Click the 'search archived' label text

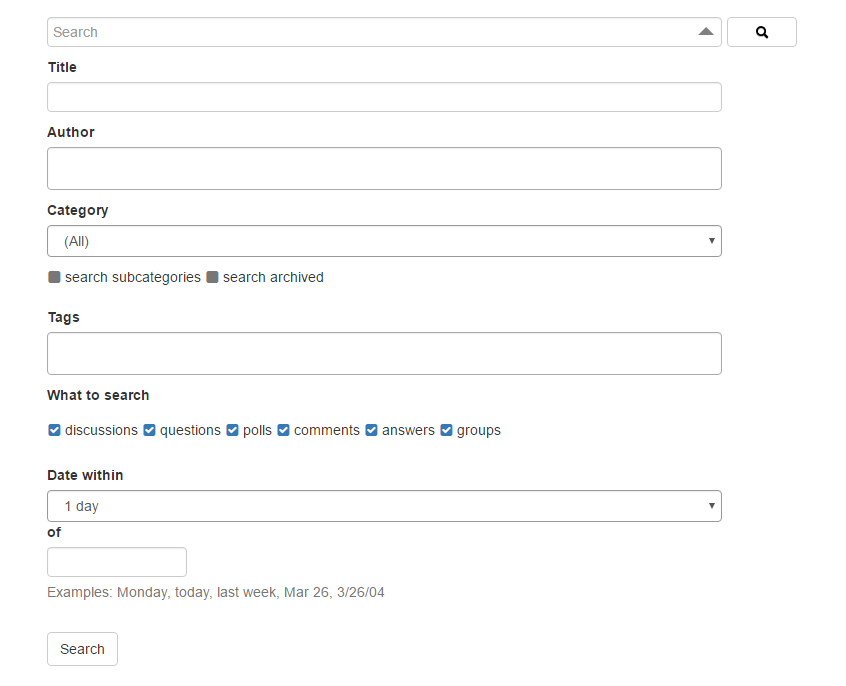point(273,277)
